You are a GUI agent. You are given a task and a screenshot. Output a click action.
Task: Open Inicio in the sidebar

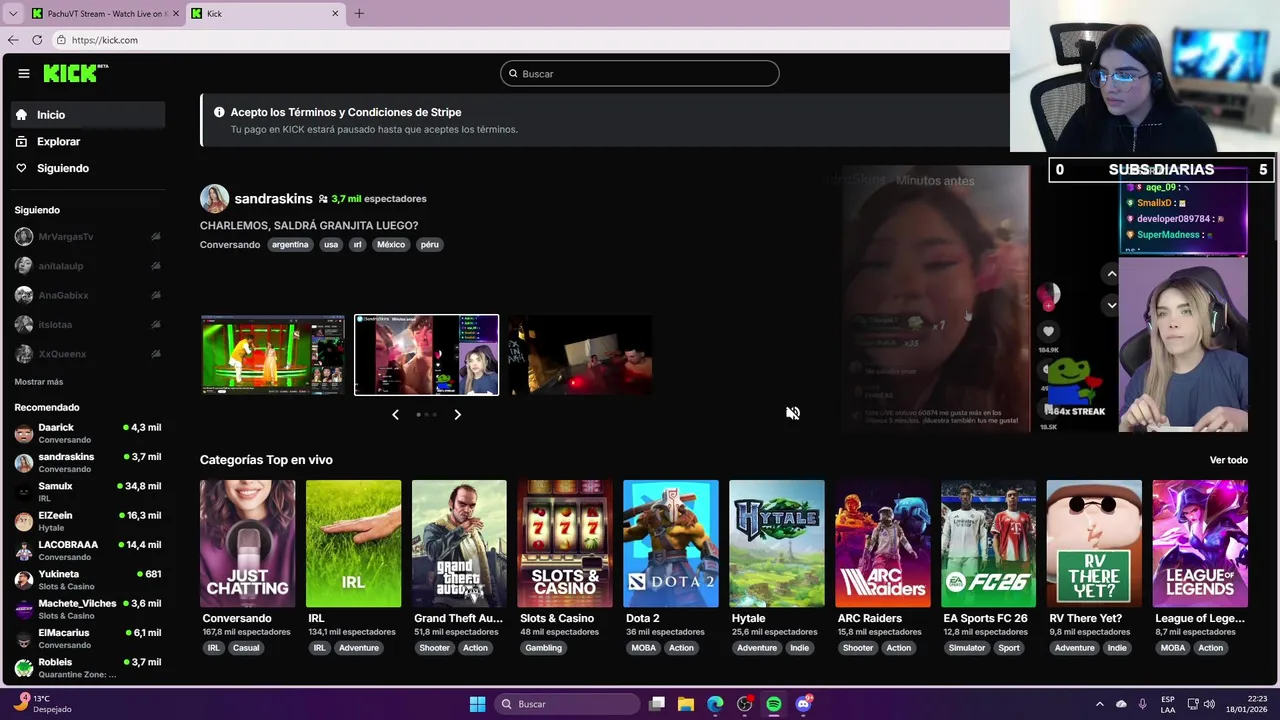(88, 115)
